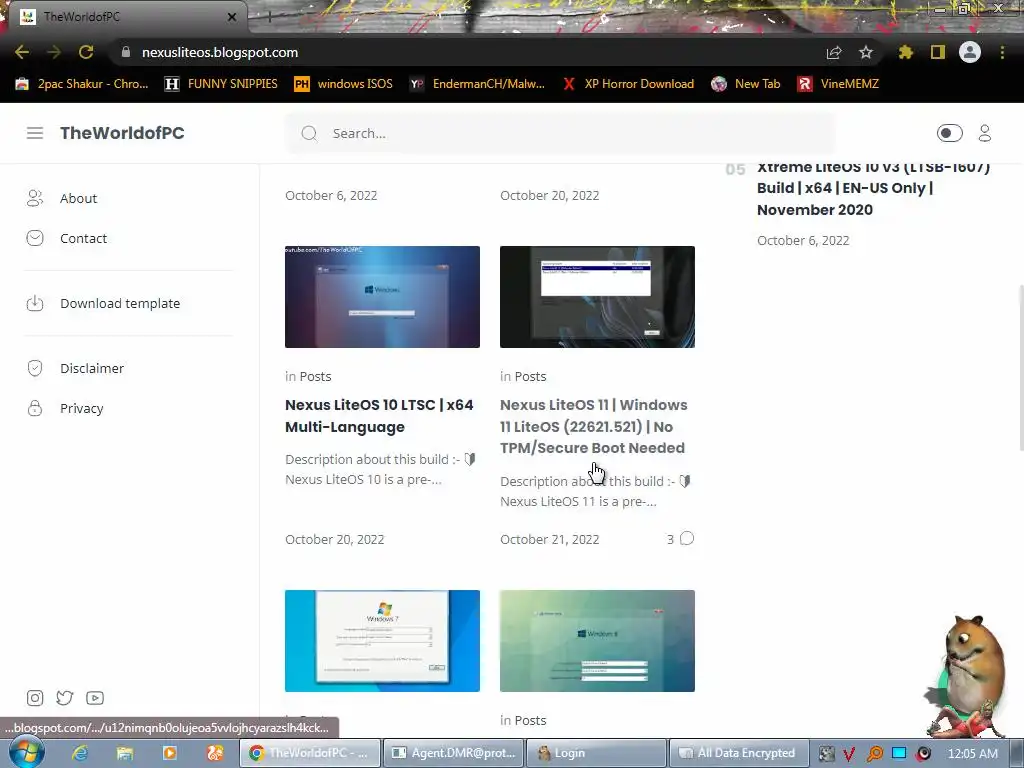Click the Posts label above Nexus LiteOS 11
The height and width of the screenshot is (768, 1024).
click(530, 377)
